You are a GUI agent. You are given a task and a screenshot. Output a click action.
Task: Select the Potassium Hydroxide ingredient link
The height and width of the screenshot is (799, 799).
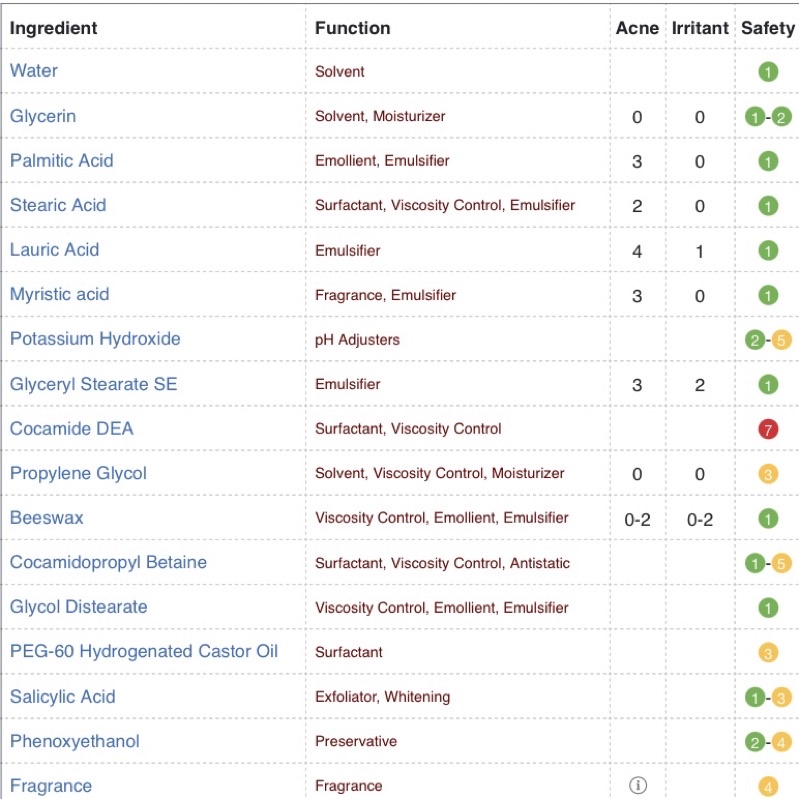[x=95, y=339]
